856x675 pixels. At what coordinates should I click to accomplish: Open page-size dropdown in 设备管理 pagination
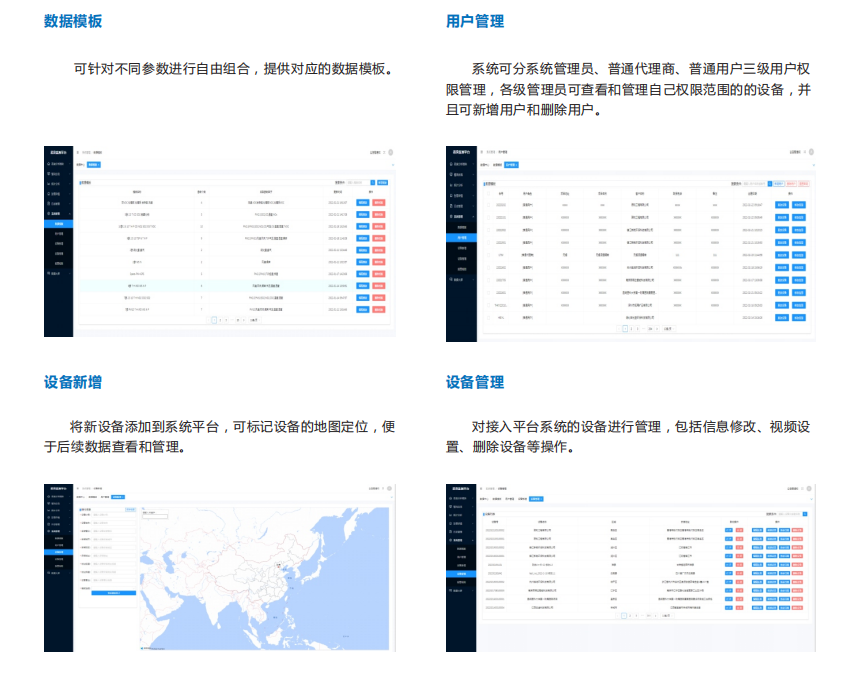(x=667, y=615)
